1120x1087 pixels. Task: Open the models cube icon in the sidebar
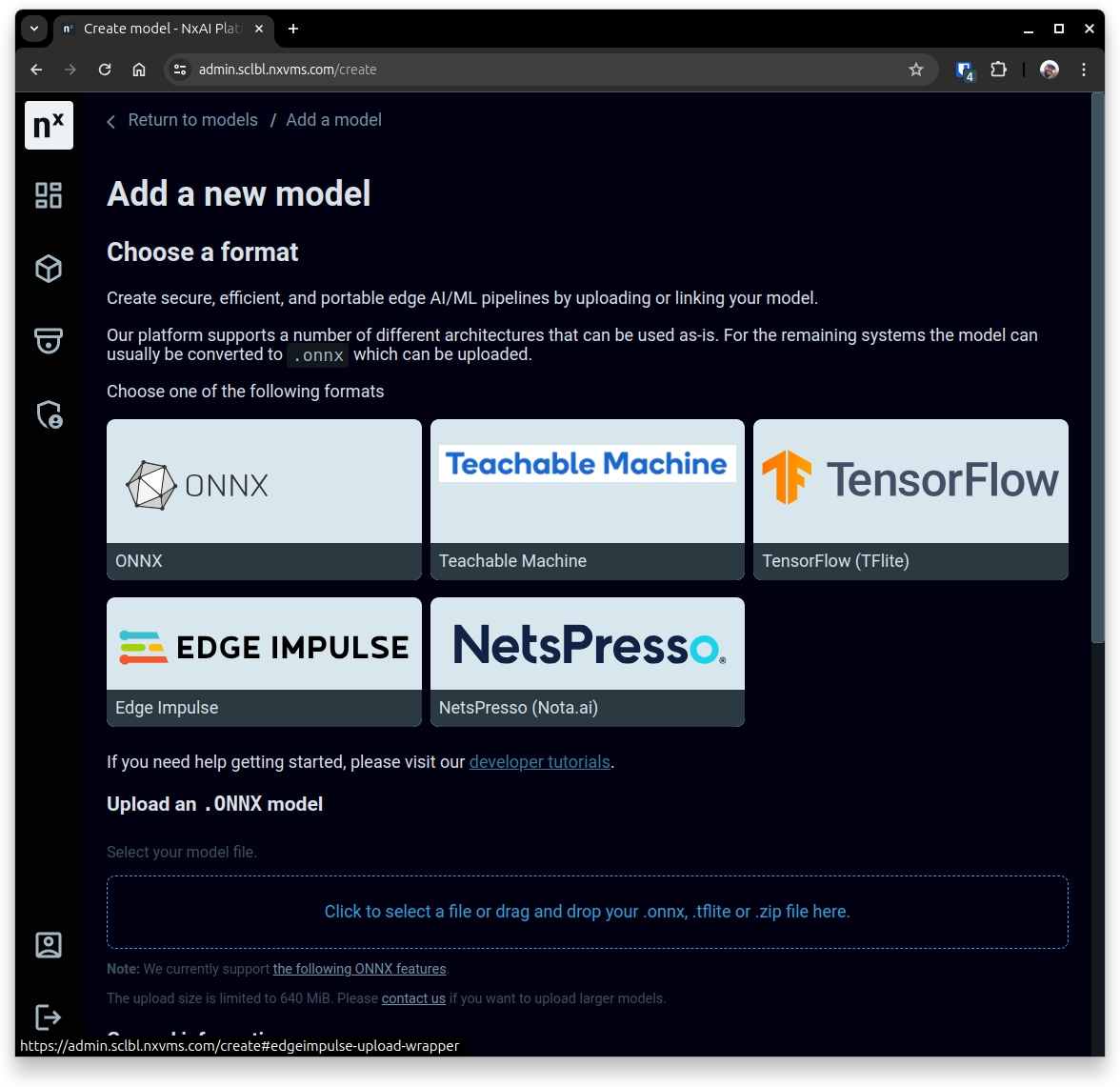click(49, 269)
